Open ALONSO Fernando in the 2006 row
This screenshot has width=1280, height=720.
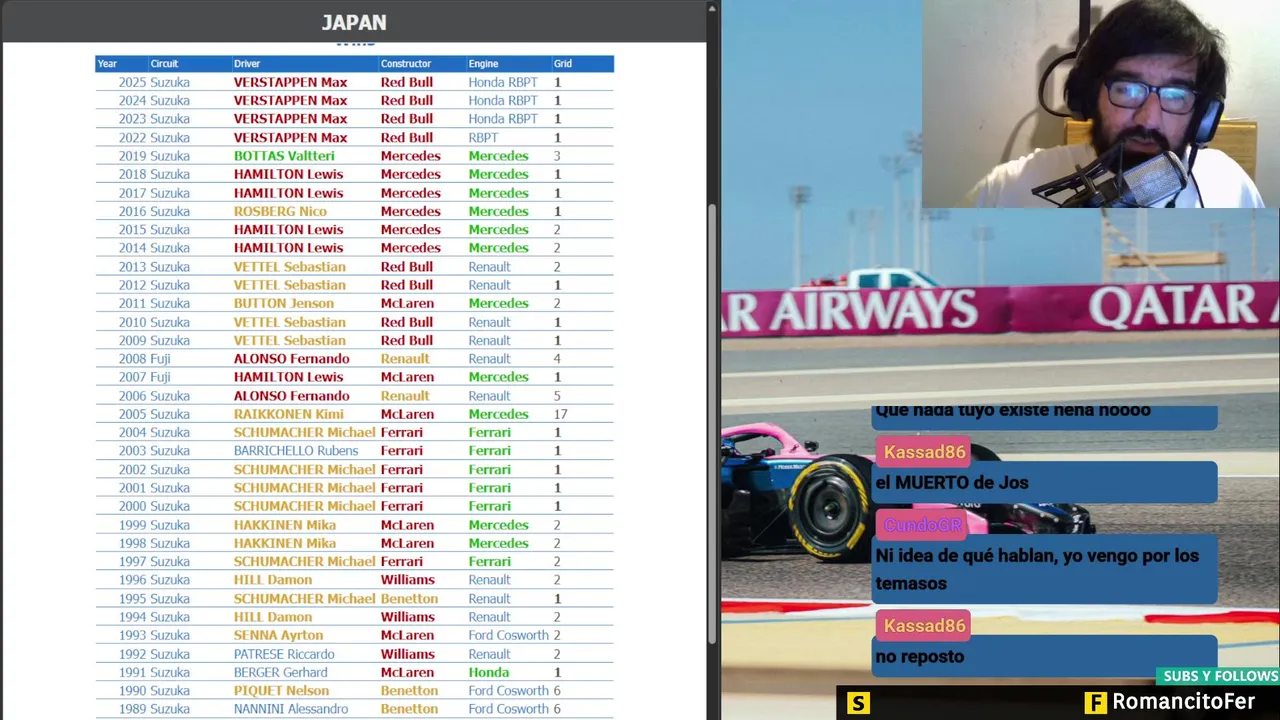(x=291, y=396)
